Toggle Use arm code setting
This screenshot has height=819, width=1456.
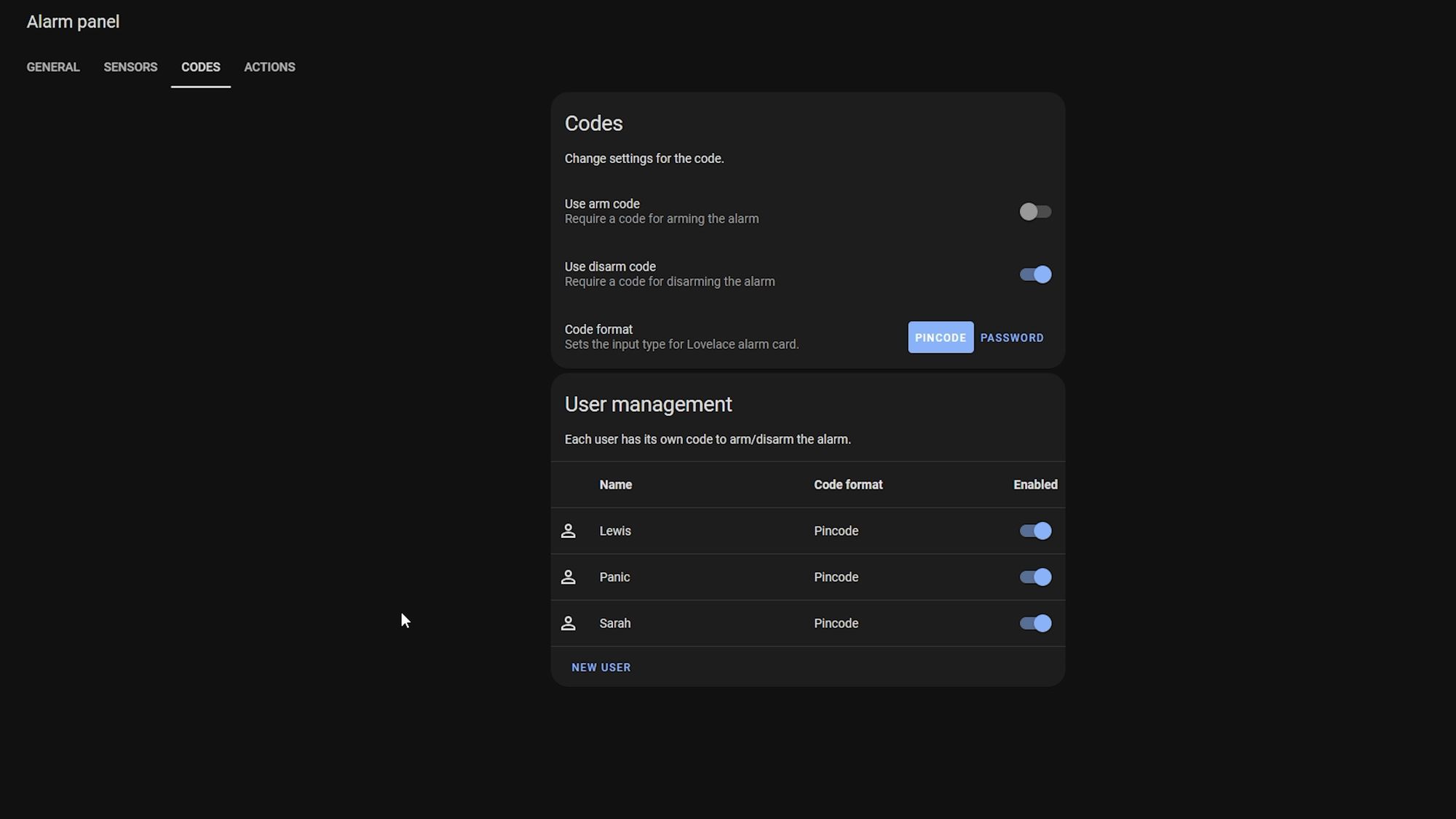point(1035,211)
